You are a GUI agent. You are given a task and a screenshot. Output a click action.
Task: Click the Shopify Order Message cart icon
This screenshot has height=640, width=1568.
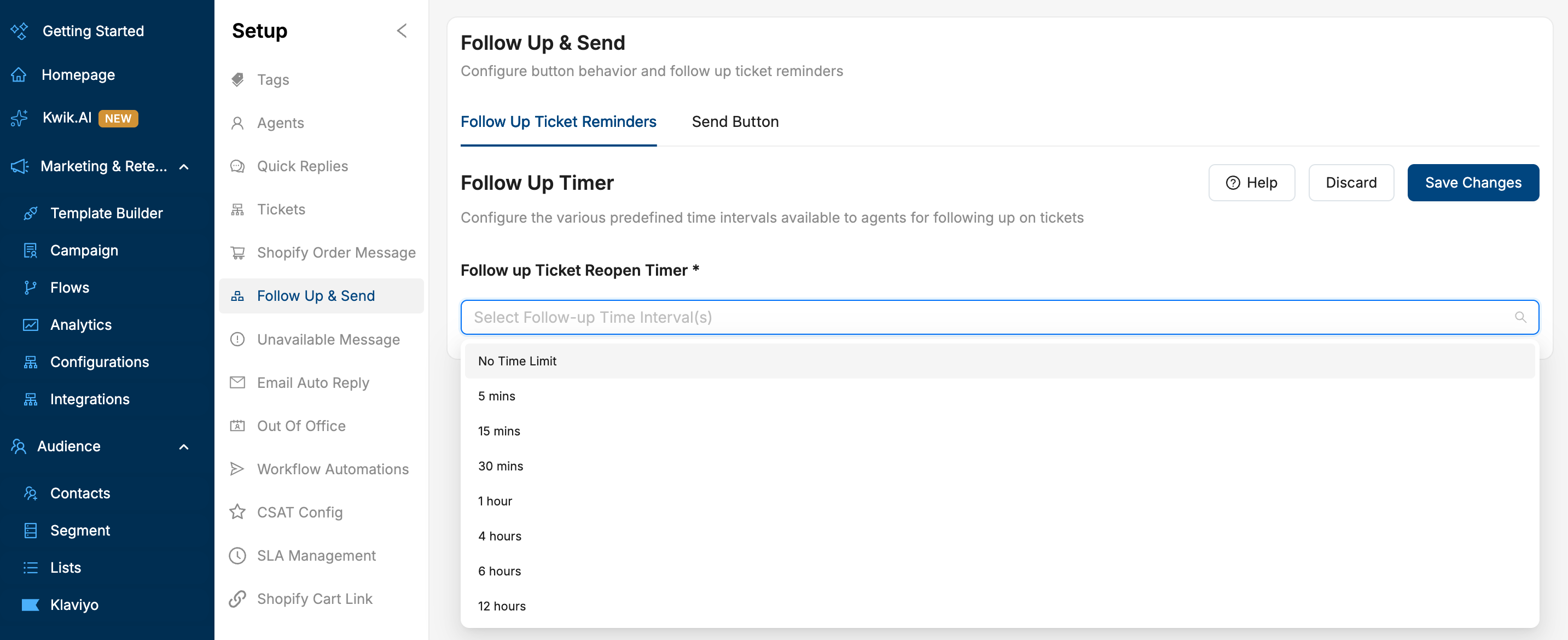click(x=237, y=253)
